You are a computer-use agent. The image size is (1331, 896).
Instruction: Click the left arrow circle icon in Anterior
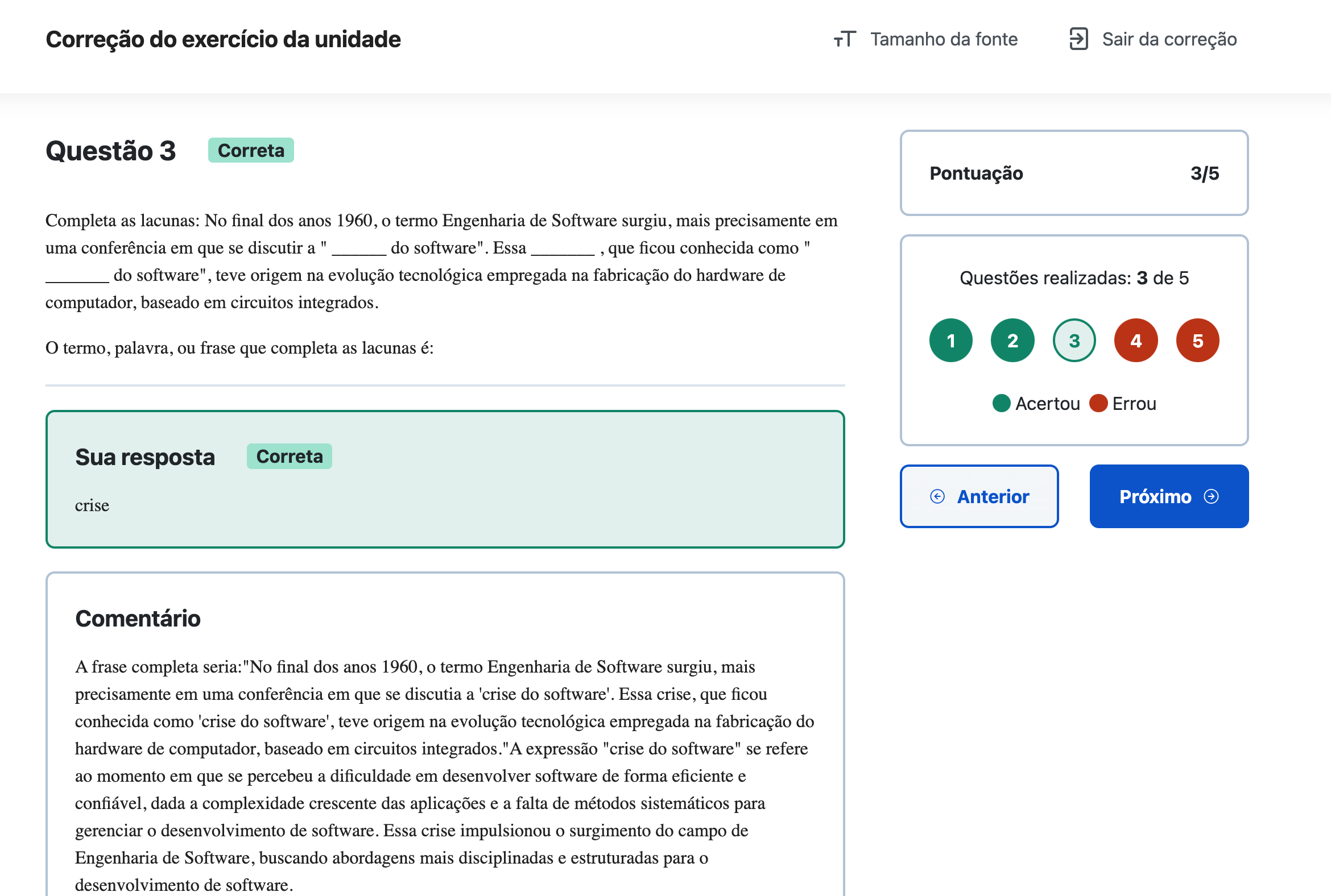point(937,496)
